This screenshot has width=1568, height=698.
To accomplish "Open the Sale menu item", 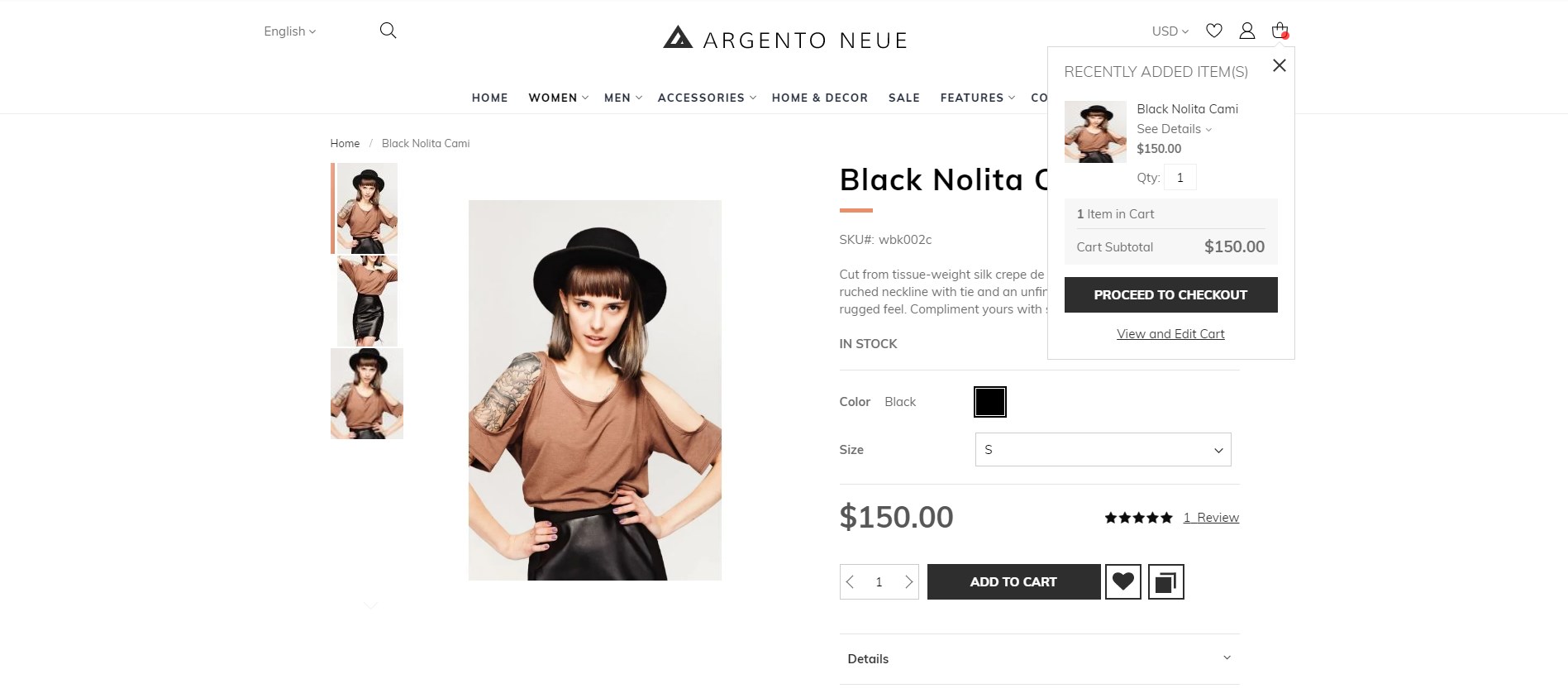I will [903, 98].
